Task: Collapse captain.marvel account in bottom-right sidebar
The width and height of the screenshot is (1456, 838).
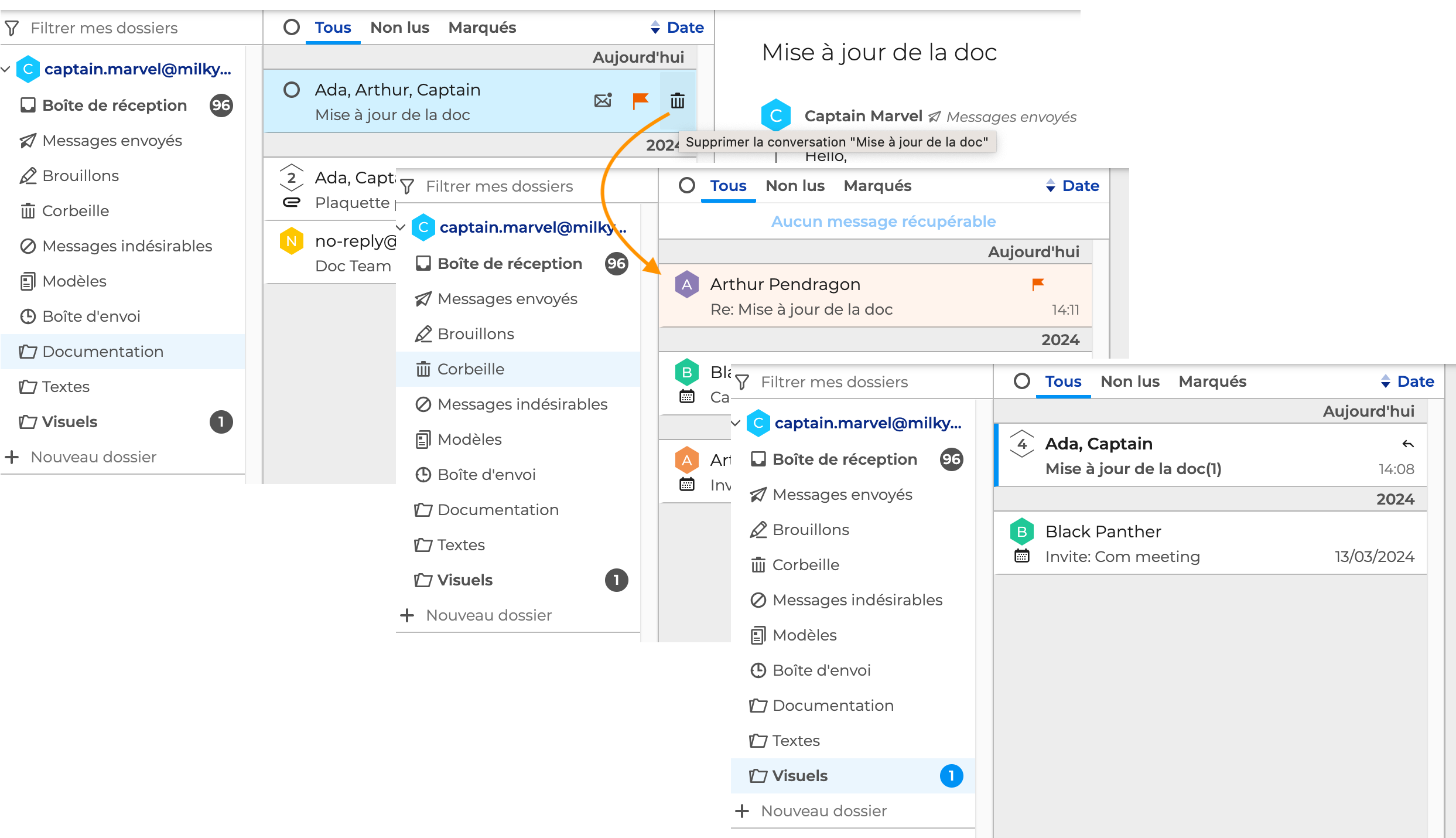Action: (736, 423)
